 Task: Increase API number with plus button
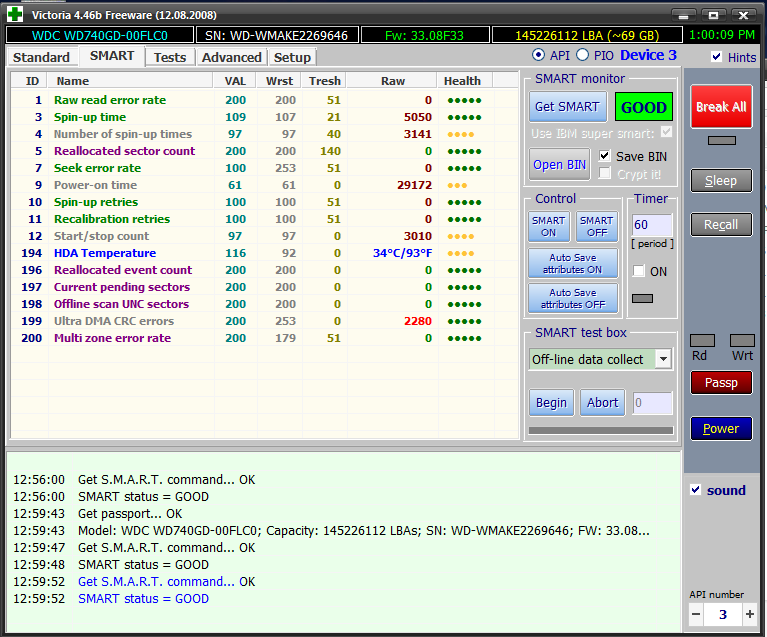click(x=749, y=614)
